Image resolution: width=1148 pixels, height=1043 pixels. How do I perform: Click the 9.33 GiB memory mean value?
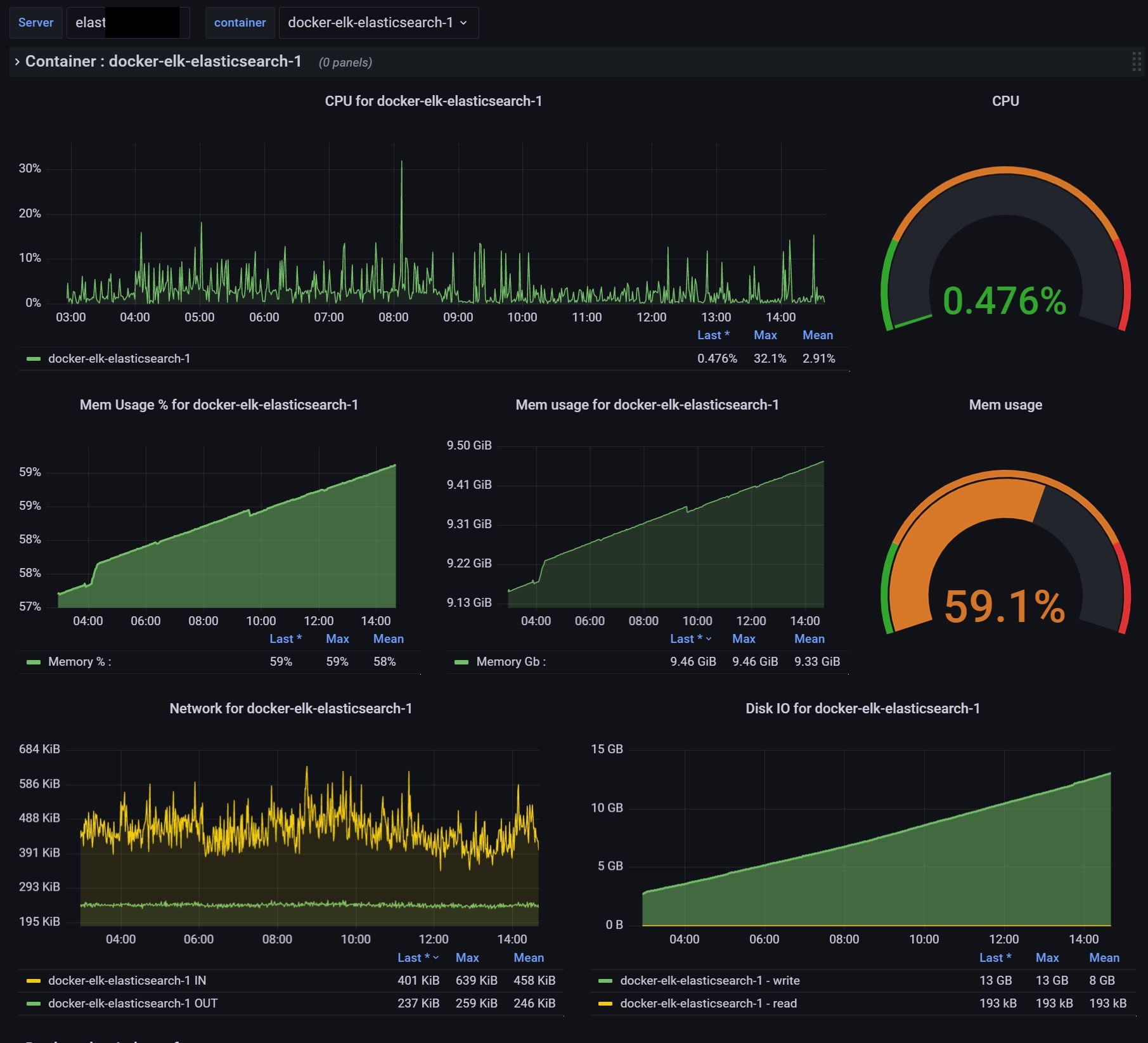817,662
